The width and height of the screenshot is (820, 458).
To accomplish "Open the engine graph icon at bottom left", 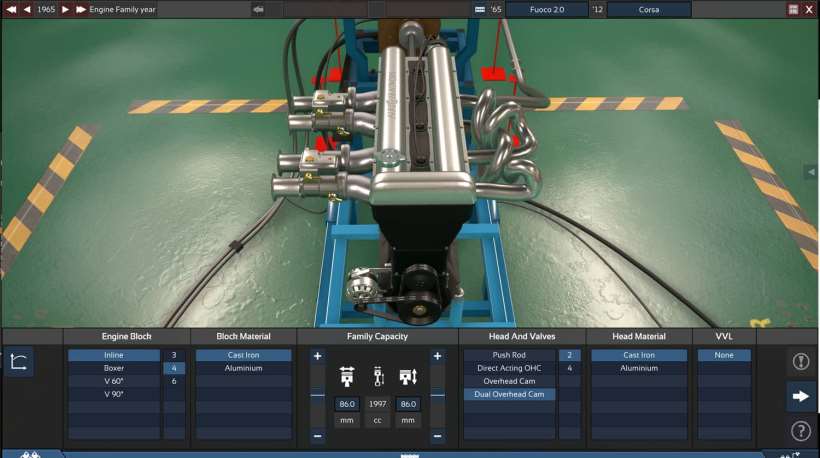I will point(18,362).
